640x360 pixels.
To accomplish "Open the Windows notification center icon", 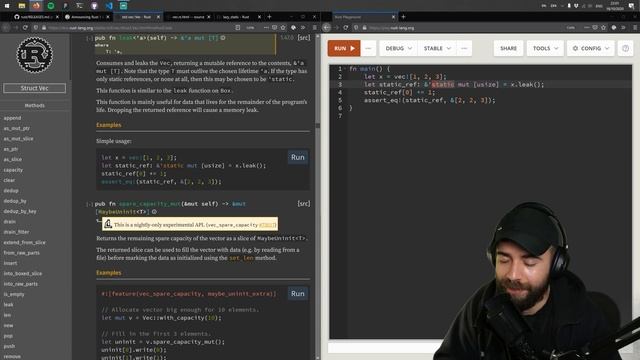I will pos(631,6).
